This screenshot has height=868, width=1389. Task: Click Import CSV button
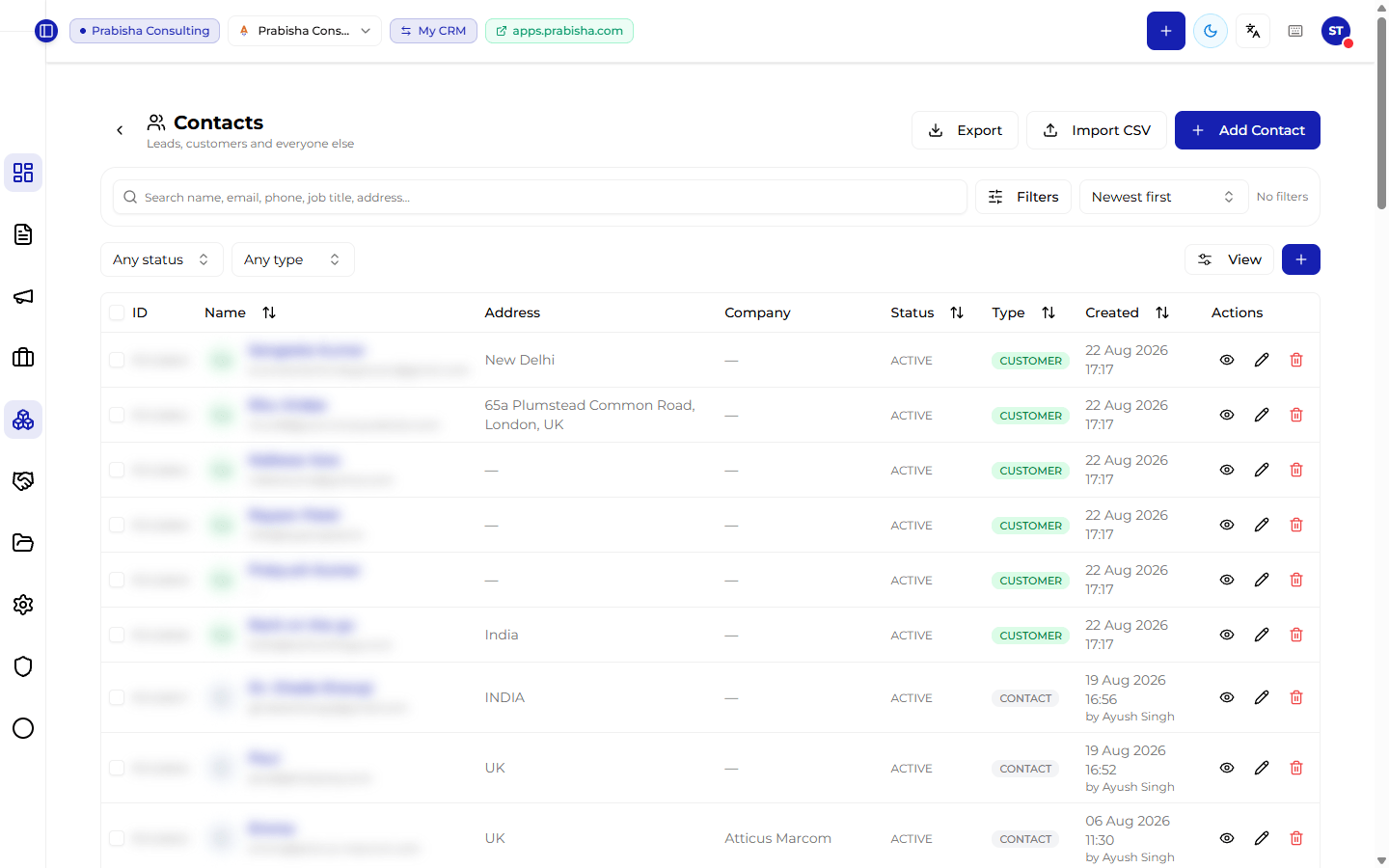click(x=1097, y=130)
